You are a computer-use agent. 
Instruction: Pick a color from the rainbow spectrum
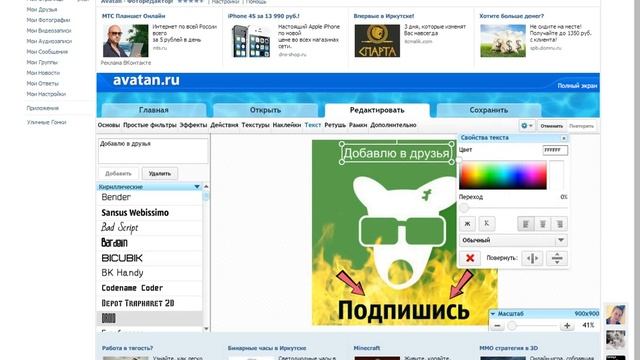(x=503, y=175)
